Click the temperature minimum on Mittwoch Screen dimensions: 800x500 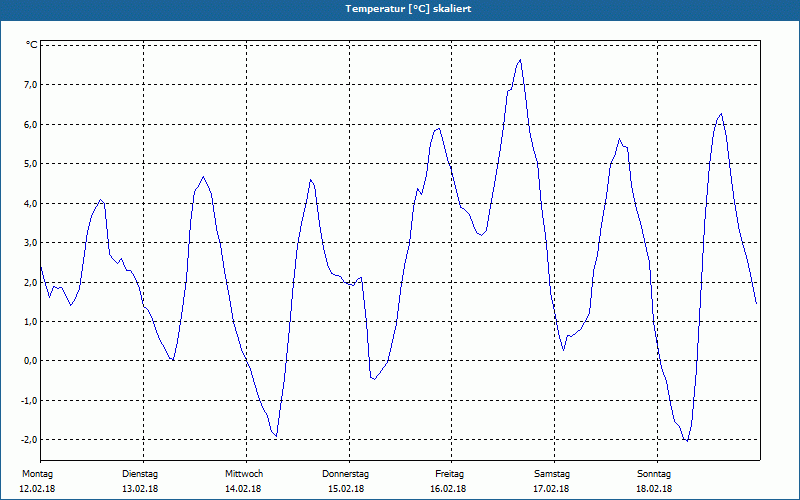tap(276, 436)
